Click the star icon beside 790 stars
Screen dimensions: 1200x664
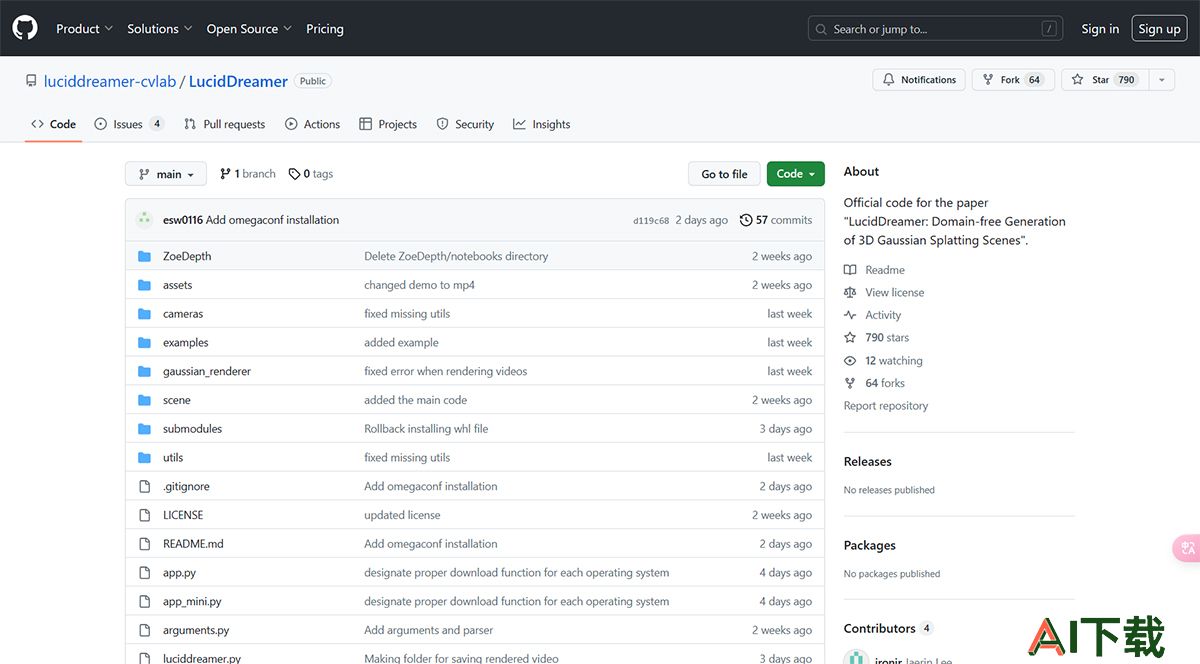850,338
